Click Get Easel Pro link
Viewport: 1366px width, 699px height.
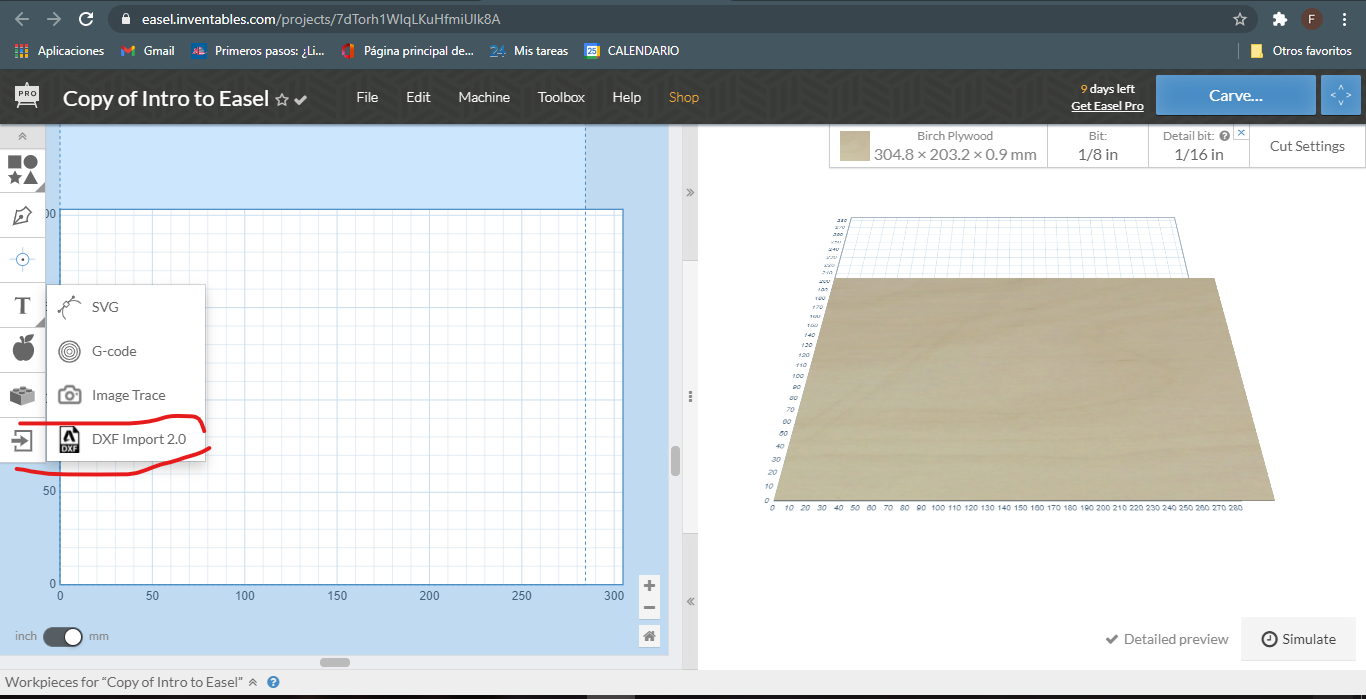pyautogui.click(x=1107, y=106)
